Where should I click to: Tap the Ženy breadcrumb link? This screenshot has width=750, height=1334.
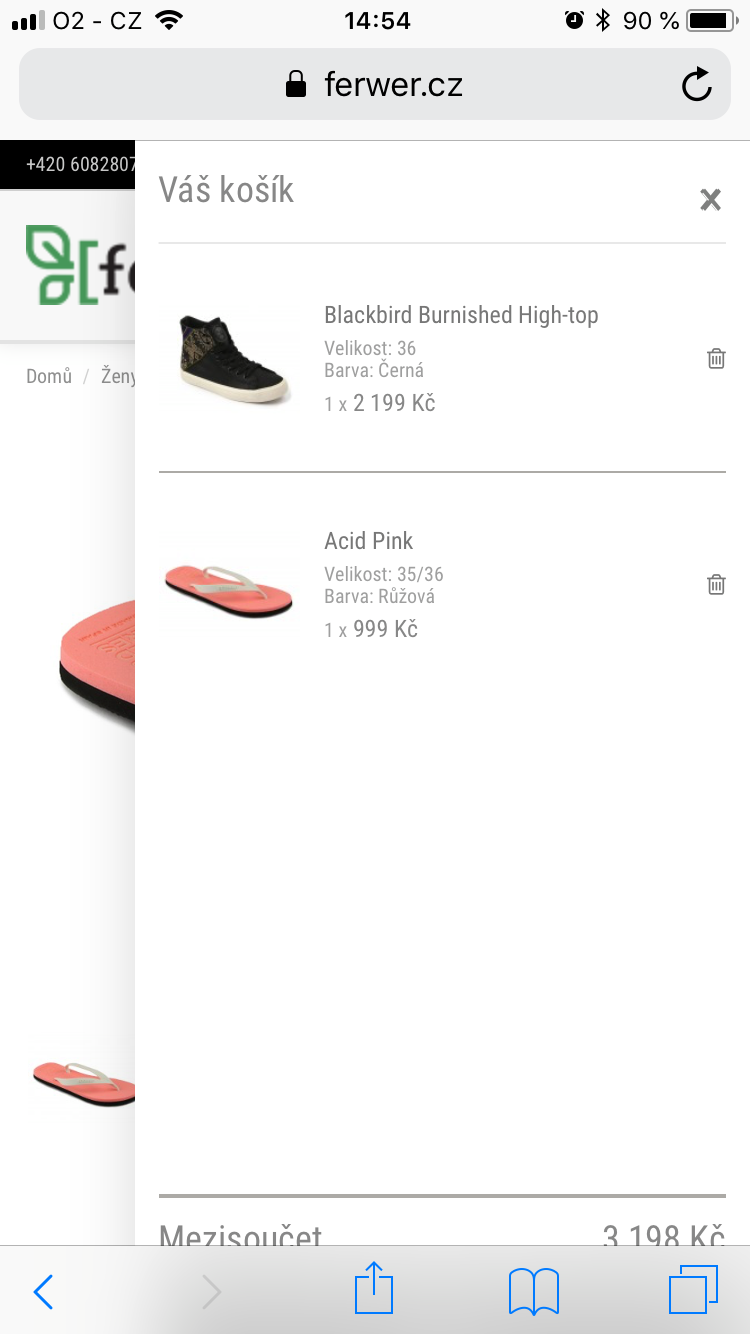tap(118, 377)
